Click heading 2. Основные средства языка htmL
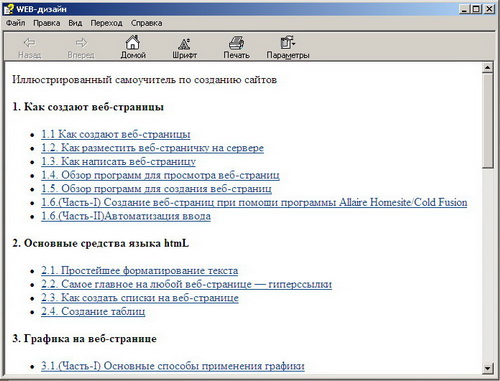This screenshot has height=381, width=500. tap(101, 243)
